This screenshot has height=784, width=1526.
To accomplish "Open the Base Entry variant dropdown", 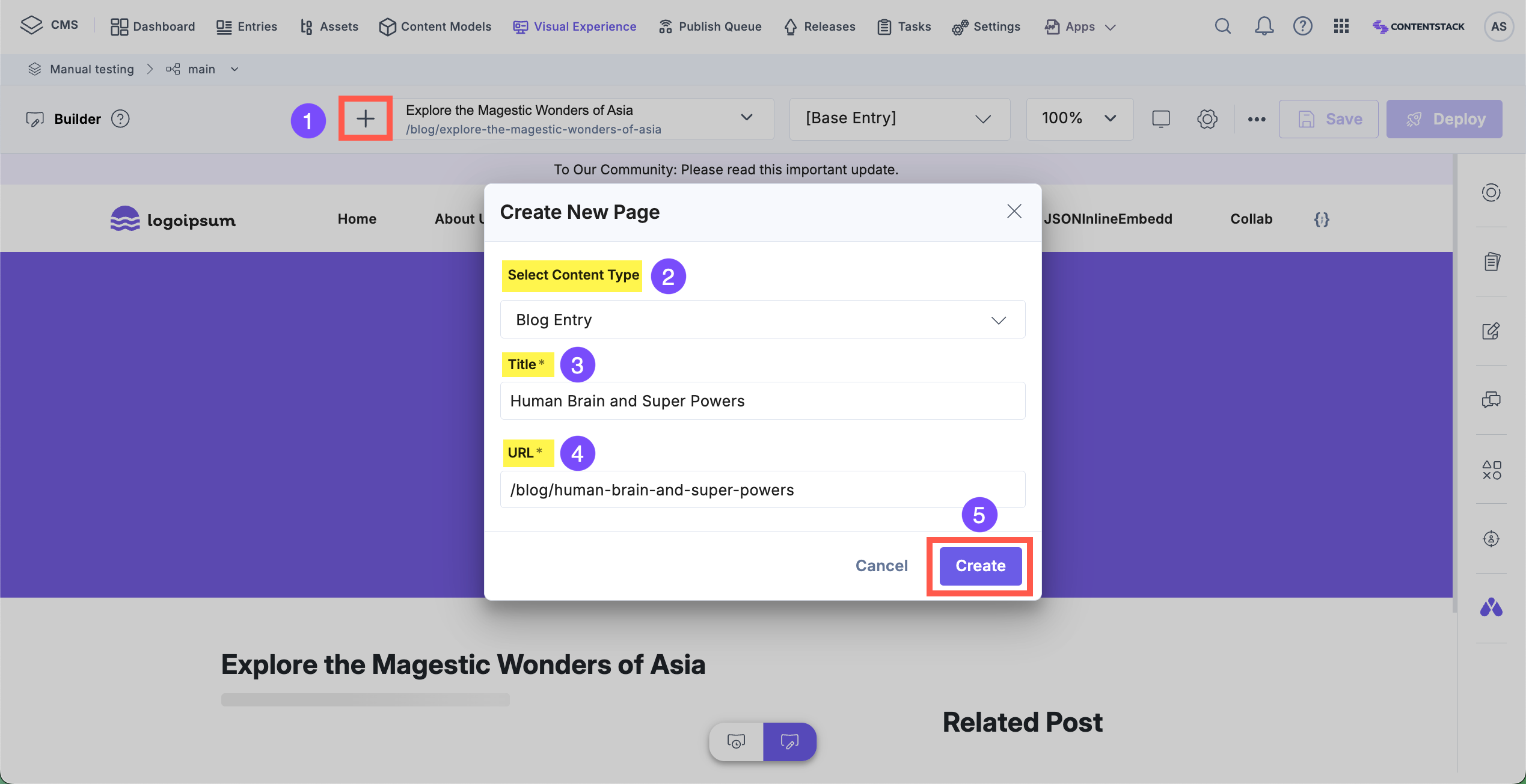I will (x=899, y=118).
